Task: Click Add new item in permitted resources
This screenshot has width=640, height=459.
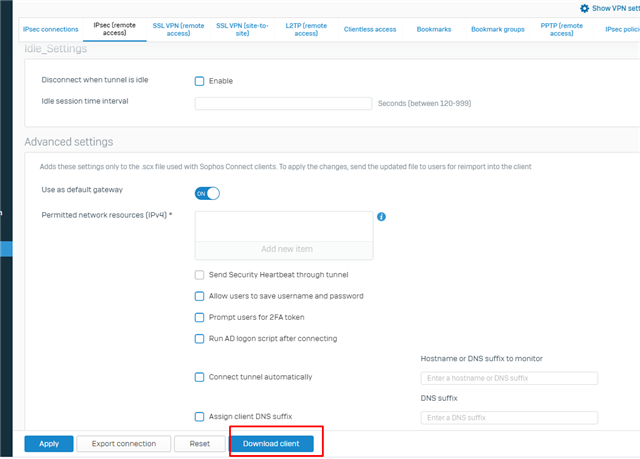Action: 284,249
